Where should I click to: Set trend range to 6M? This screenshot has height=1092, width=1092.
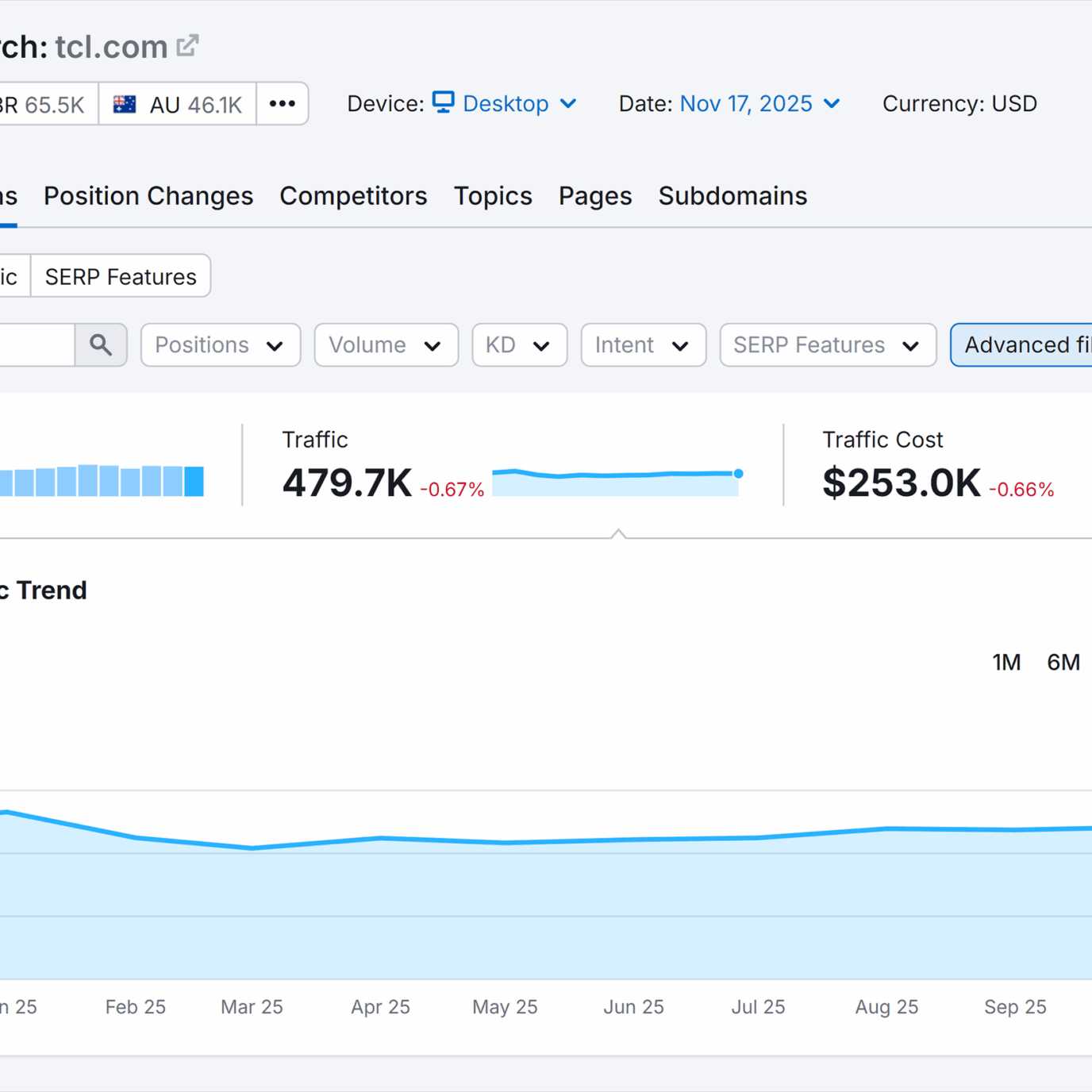click(1063, 662)
